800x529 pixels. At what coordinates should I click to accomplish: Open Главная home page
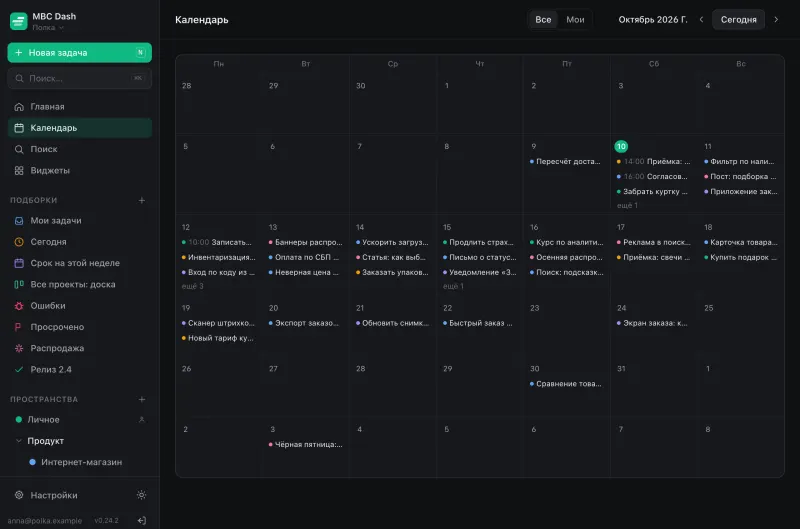click(80, 107)
